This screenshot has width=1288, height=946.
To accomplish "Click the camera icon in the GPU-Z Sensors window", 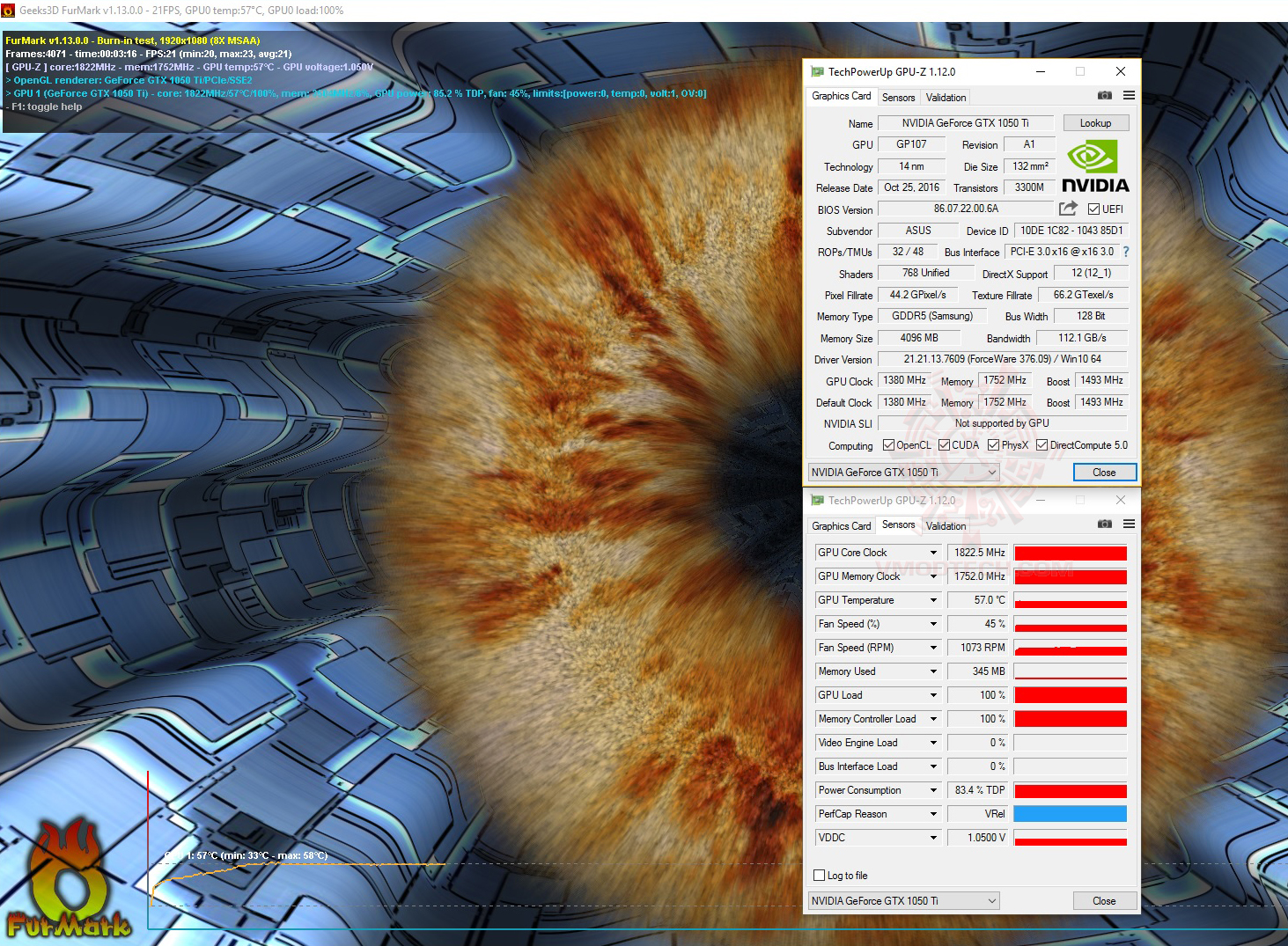I will tap(1105, 524).
